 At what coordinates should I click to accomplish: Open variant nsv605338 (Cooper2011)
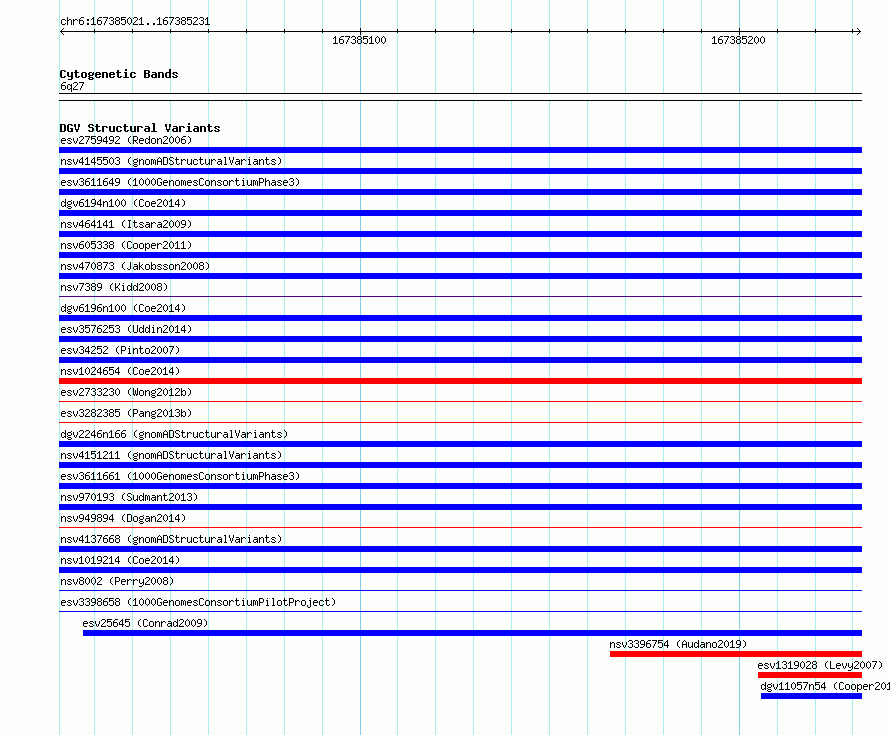tap(126, 245)
